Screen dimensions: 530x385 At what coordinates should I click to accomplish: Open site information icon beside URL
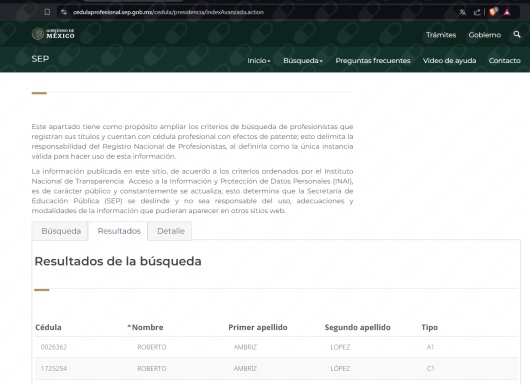click(64, 12)
